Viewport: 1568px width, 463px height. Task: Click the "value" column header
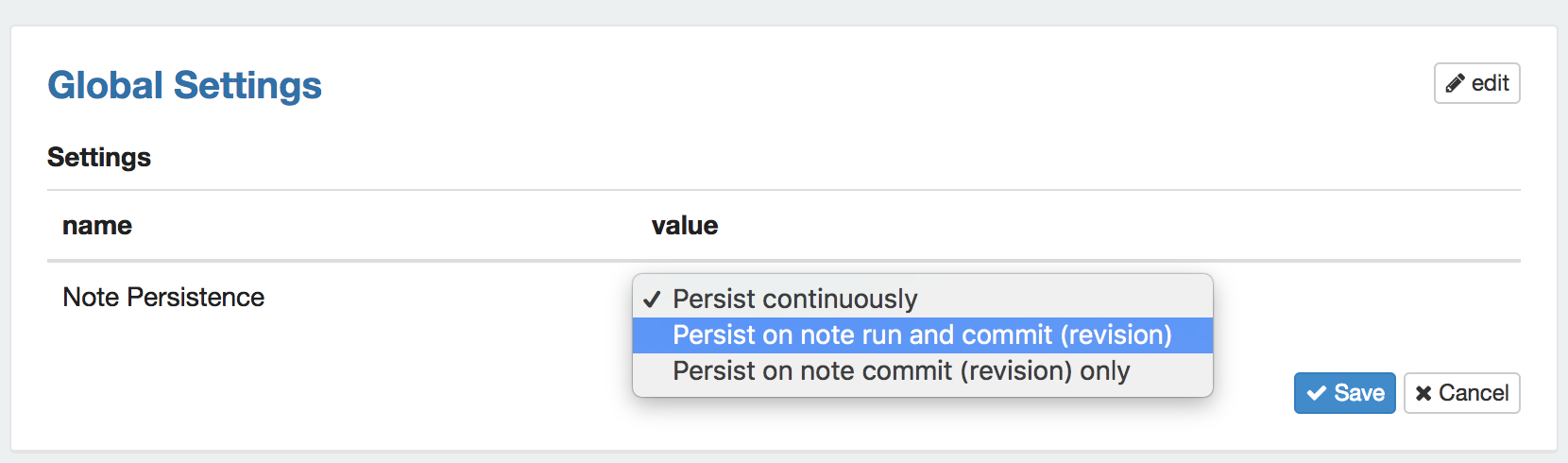pyautogui.click(x=685, y=226)
